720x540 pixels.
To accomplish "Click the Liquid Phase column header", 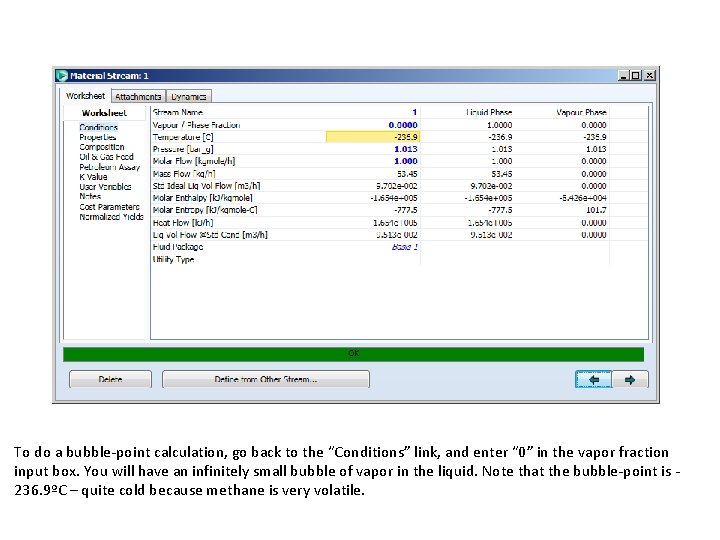I will click(489, 112).
